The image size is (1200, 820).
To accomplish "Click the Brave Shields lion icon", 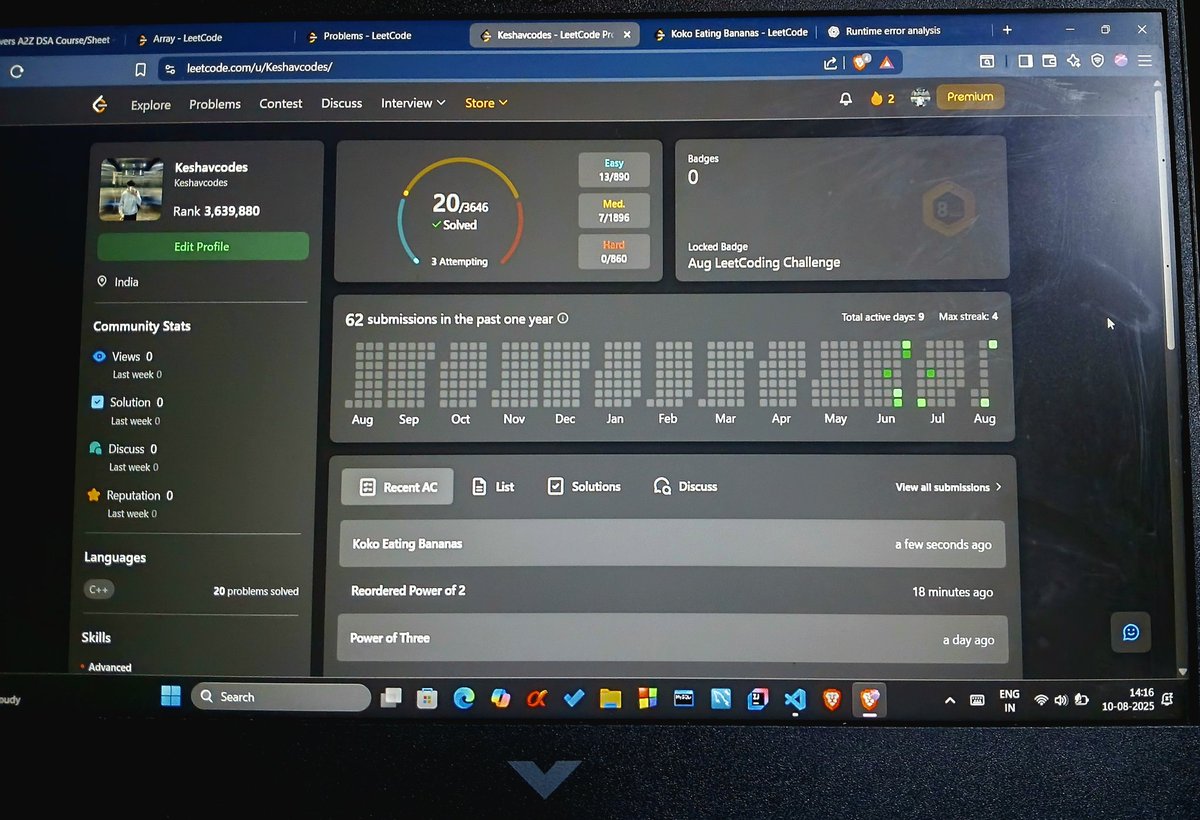I will (861, 62).
